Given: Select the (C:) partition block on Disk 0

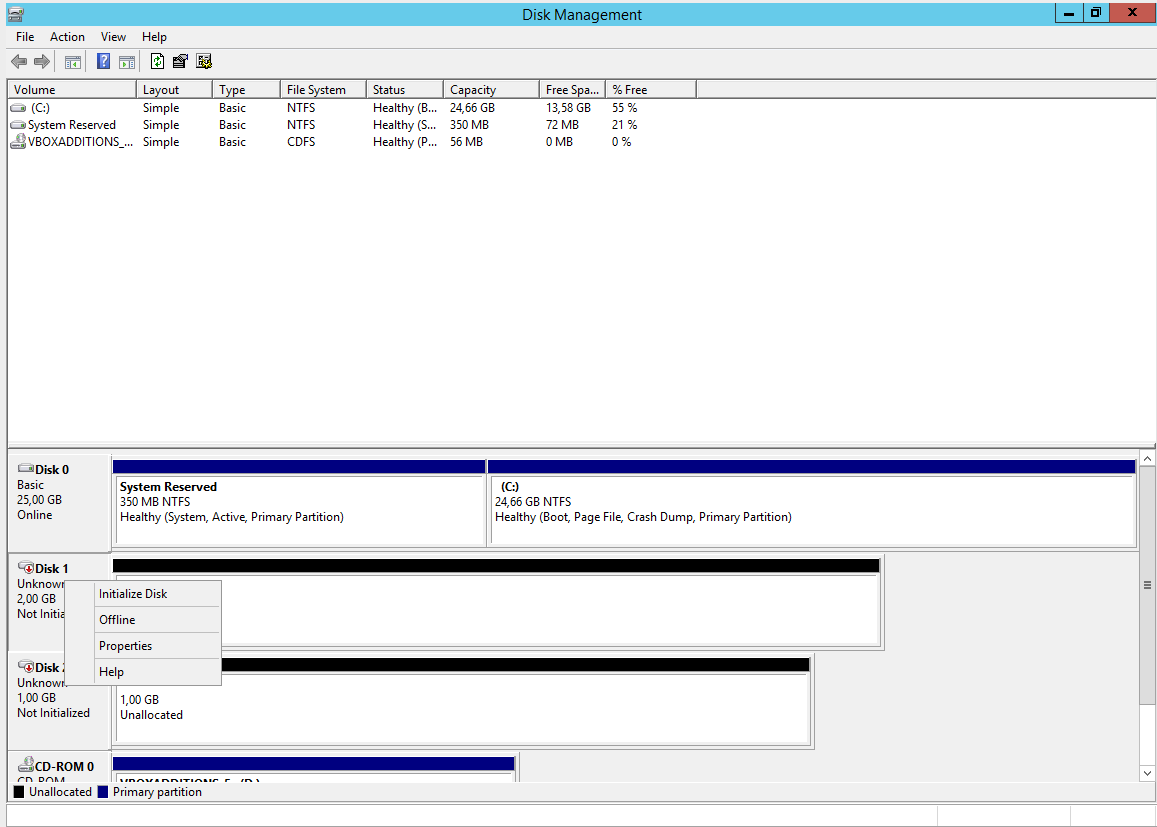Looking at the screenshot, I should (811, 502).
